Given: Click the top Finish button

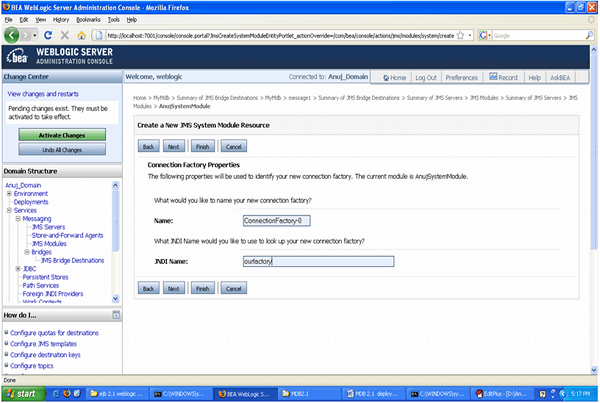Looking at the screenshot, I should tap(202, 145).
